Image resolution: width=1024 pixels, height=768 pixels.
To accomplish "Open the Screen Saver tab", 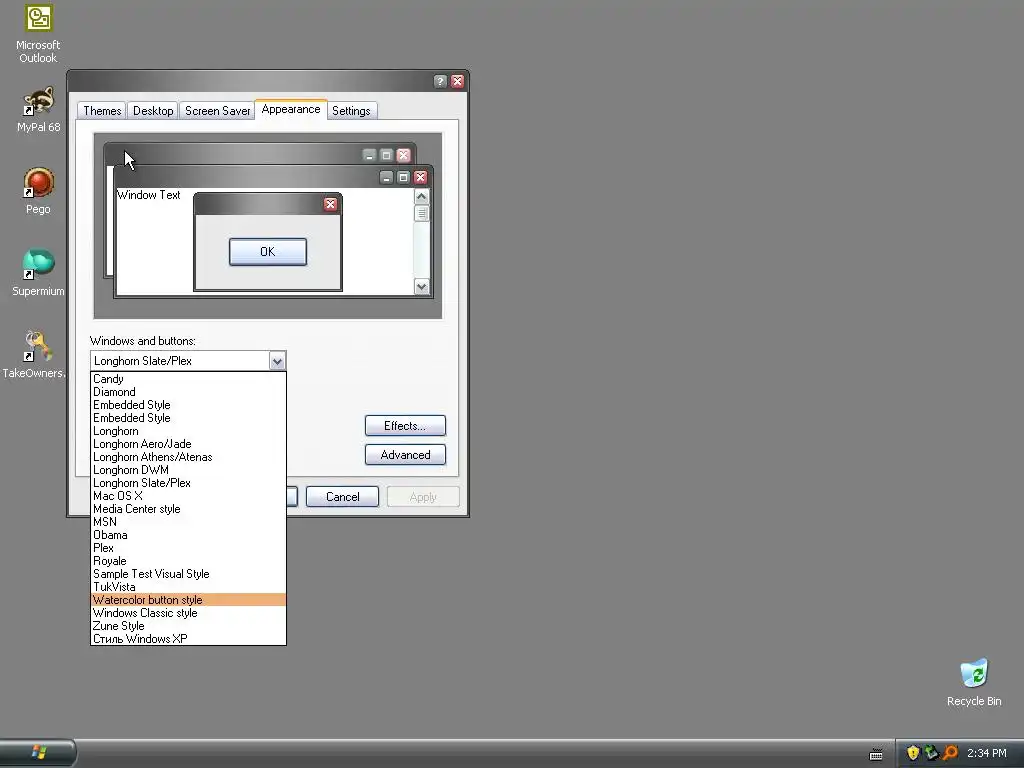I will pyautogui.click(x=217, y=111).
